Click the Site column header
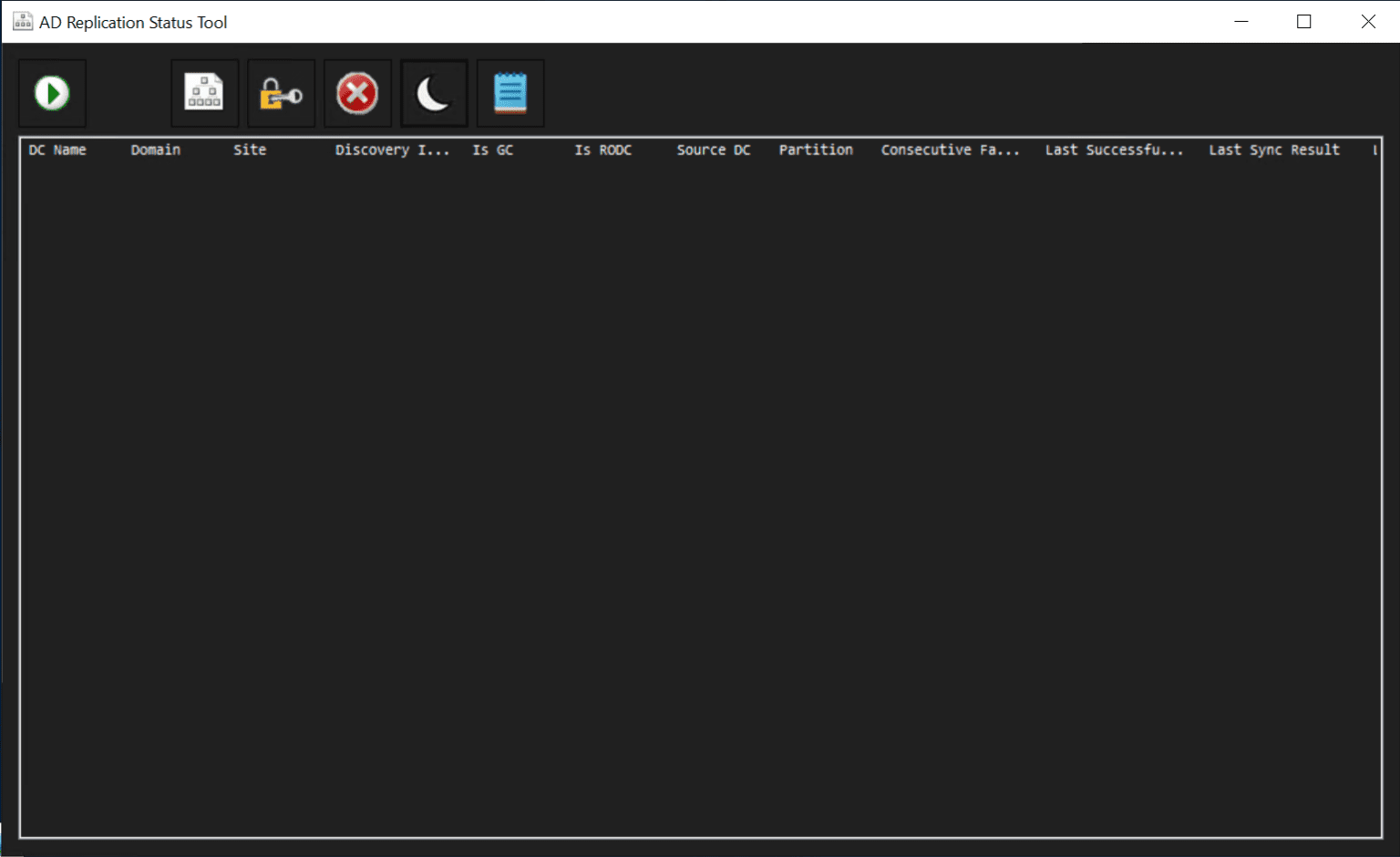The width and height of the screenshot is (1400, 857). tap(250, 150)
